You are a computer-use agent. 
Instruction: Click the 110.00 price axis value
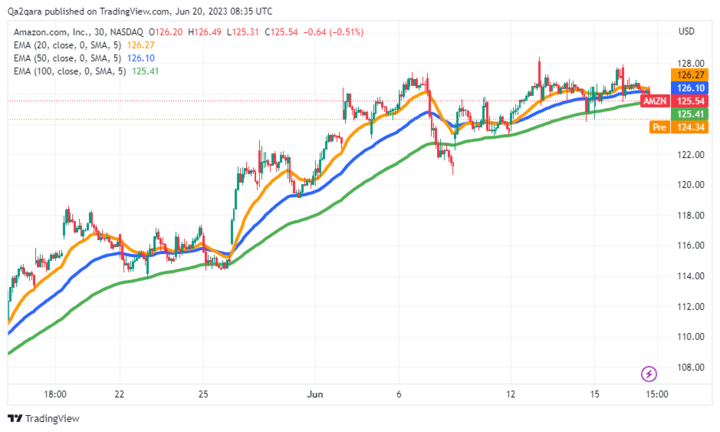[x=691, y=337]
